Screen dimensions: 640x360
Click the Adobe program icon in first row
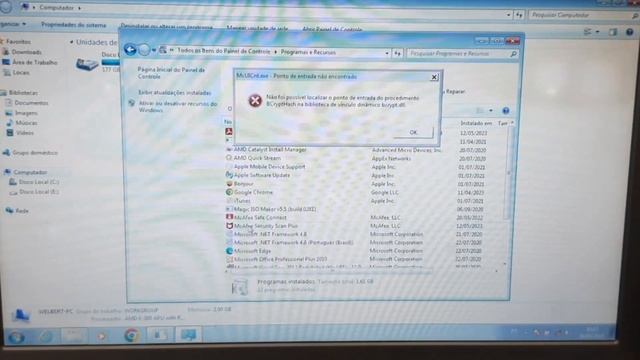pyautogui.click(x=229, y=131)
